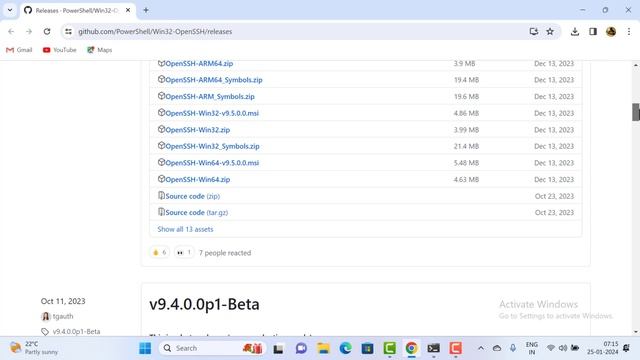This screenshot has width=640, height=360.
Task: Open the v9.4.0.0p1-Beta tag link
Action: pyautogui.click(x=76, y=332)
